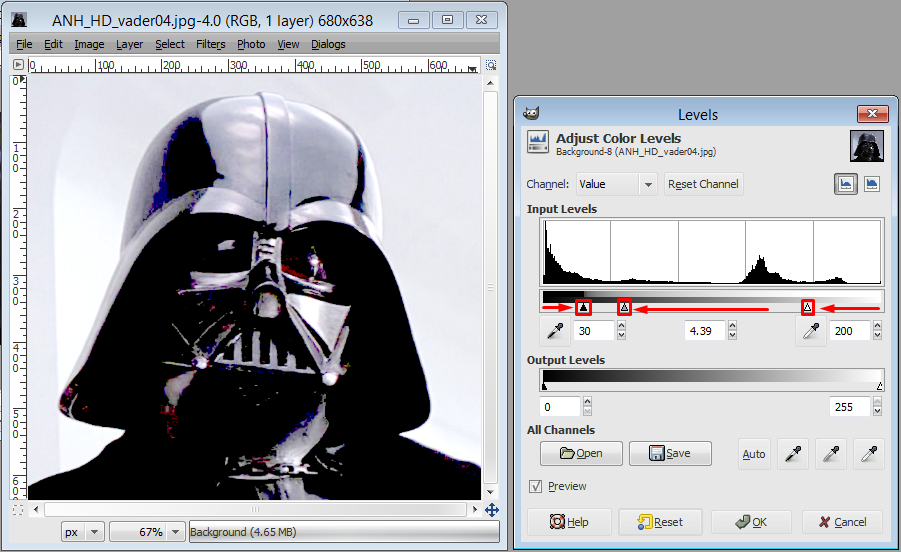Increase the high input level 200
The height and width of the screenshot is (552, 901).
tap(877, 326)
